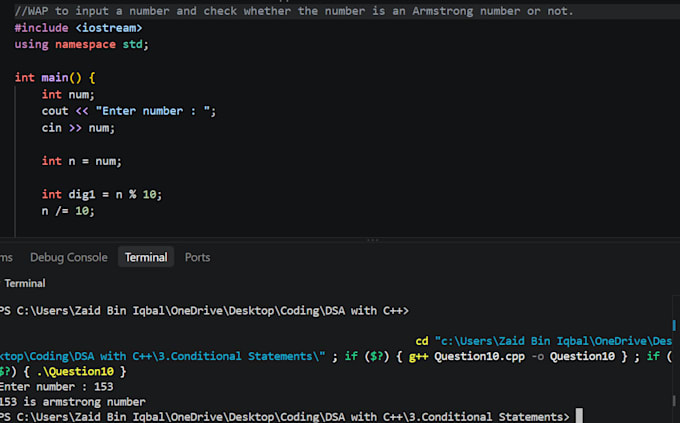Click the first PS prompt ending 'DSA with C++>'
This screenshot has width=680, height=423.
click(x=204, y=311)
